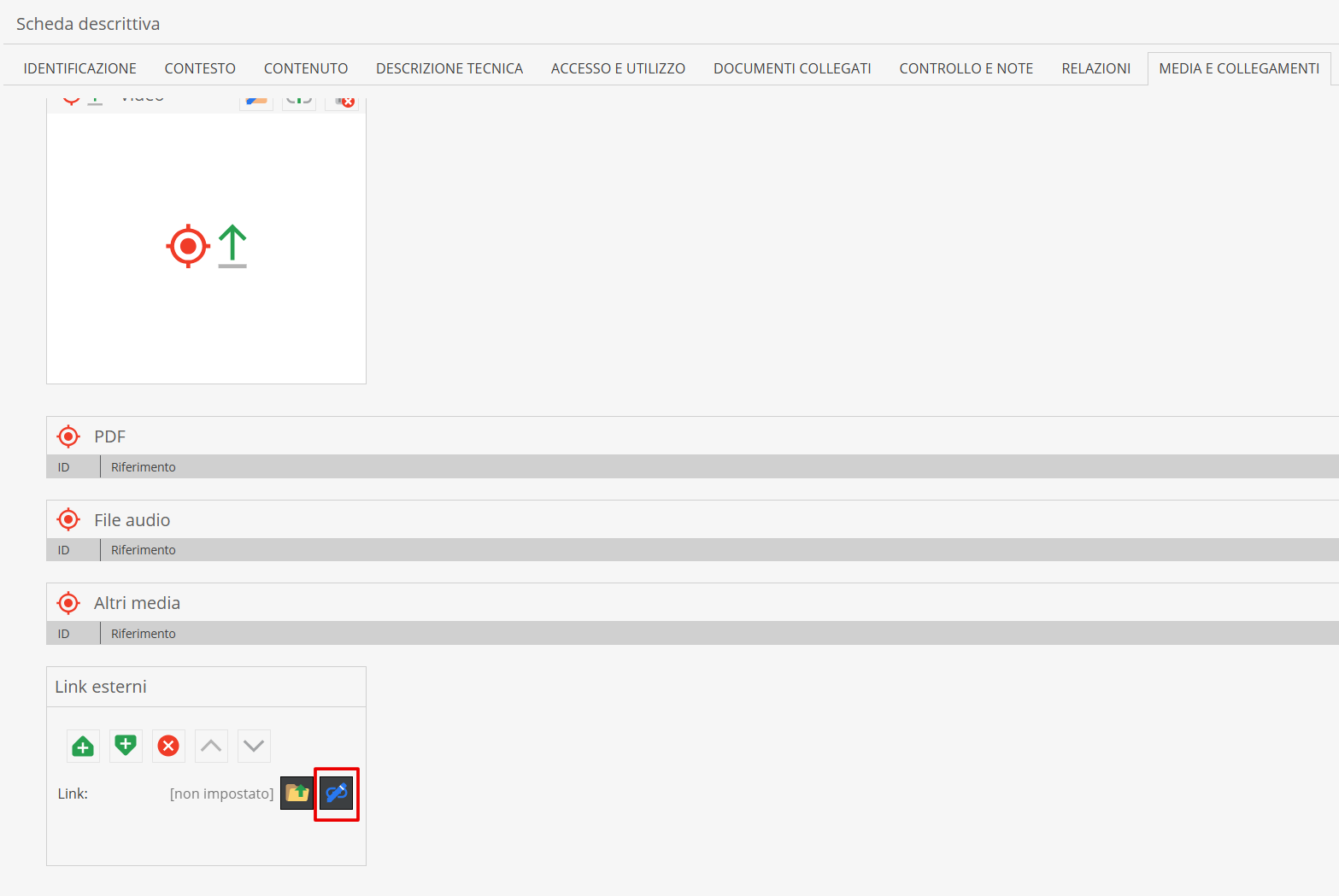Click the edit link chain icon

[337, 794]
